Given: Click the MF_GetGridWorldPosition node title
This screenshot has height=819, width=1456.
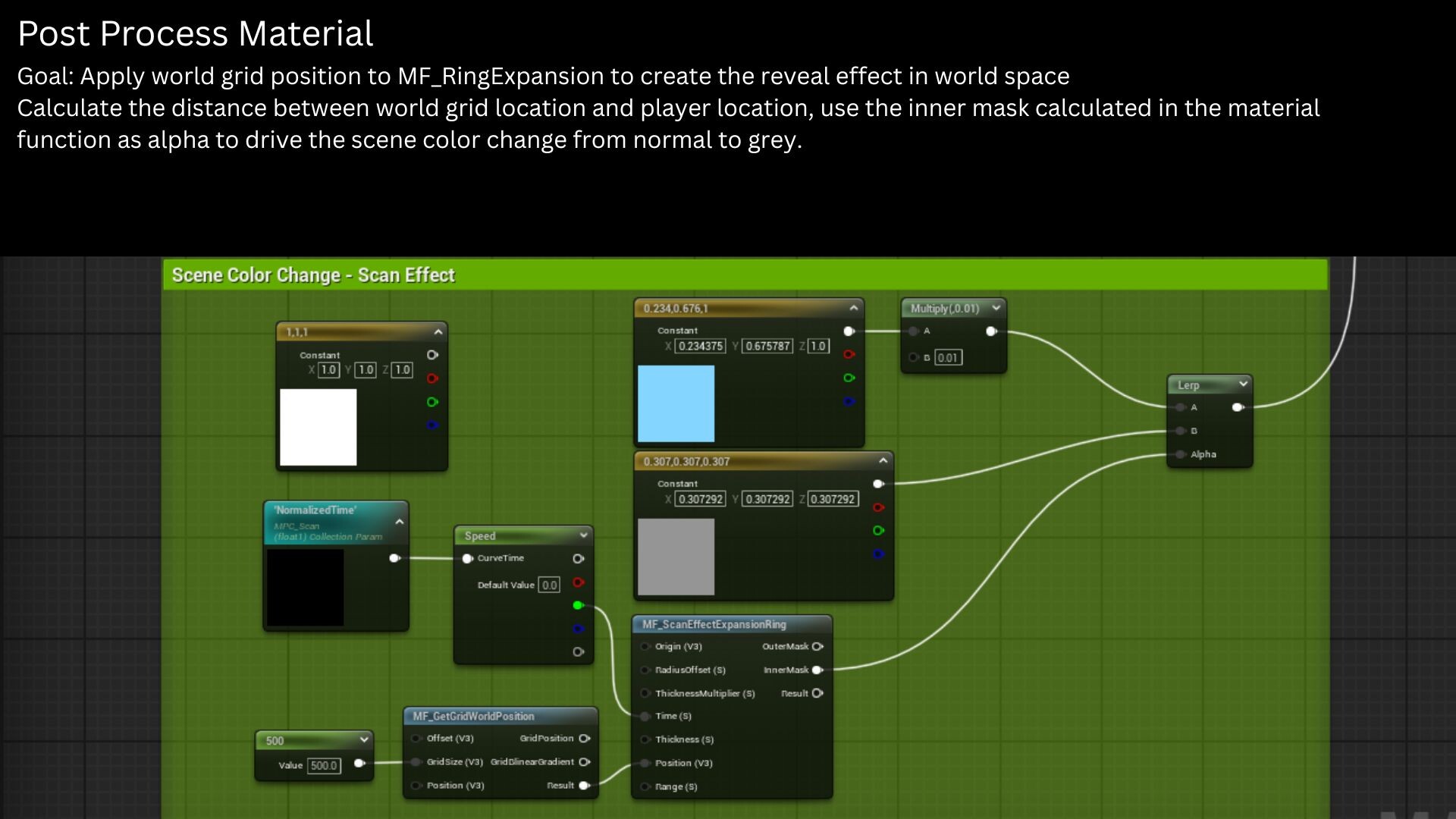Looking at the screenshot, I should pyautogui.click(x=473, y=717).
